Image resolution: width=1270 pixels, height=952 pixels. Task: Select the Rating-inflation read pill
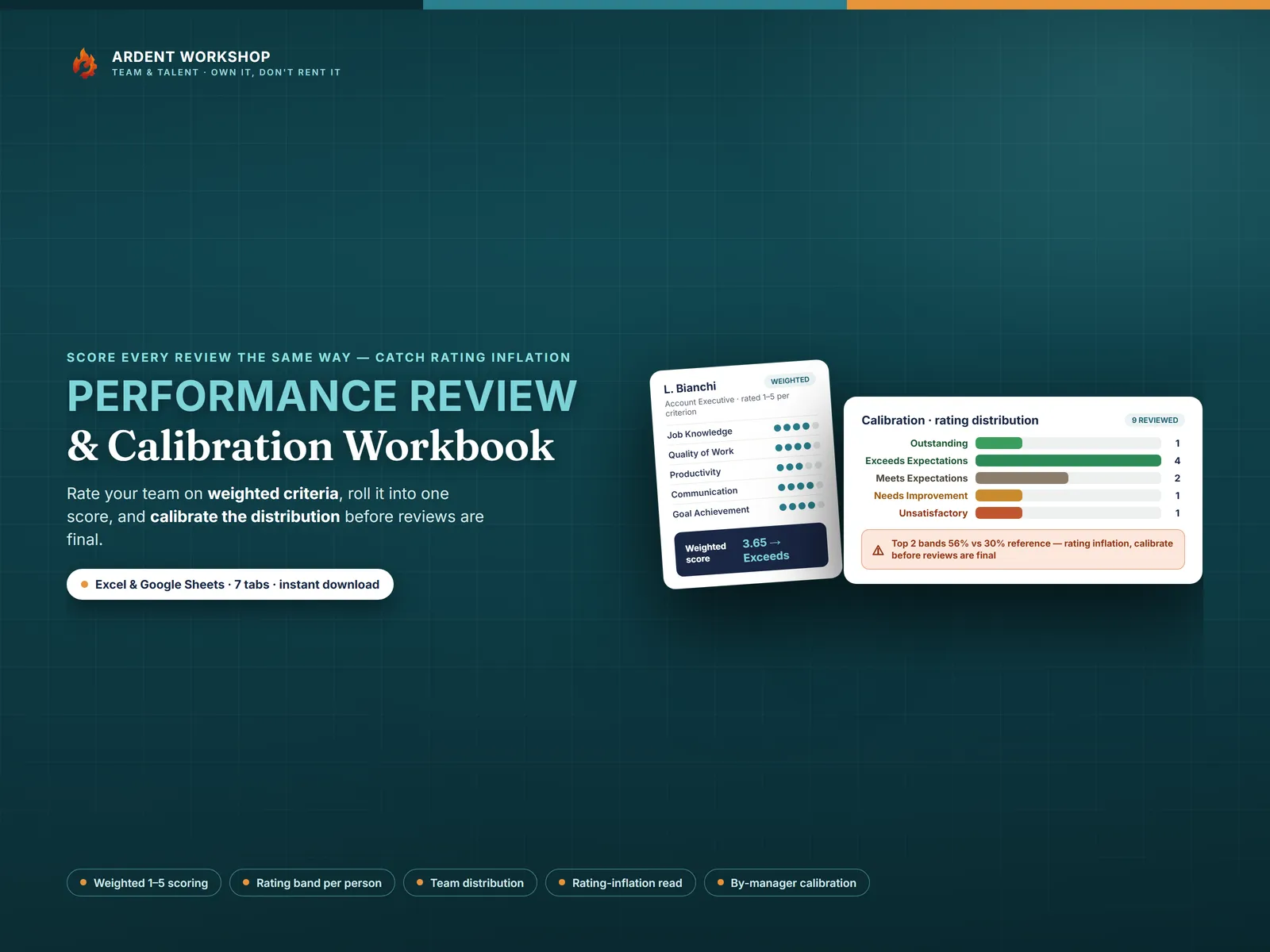click(620, 883)
